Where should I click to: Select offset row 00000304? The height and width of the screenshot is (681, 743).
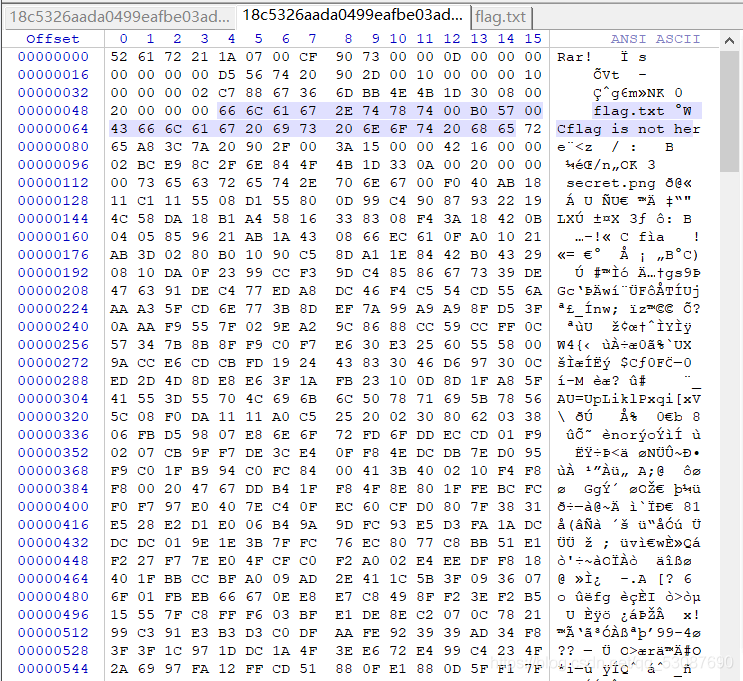(x=53, y=399)
